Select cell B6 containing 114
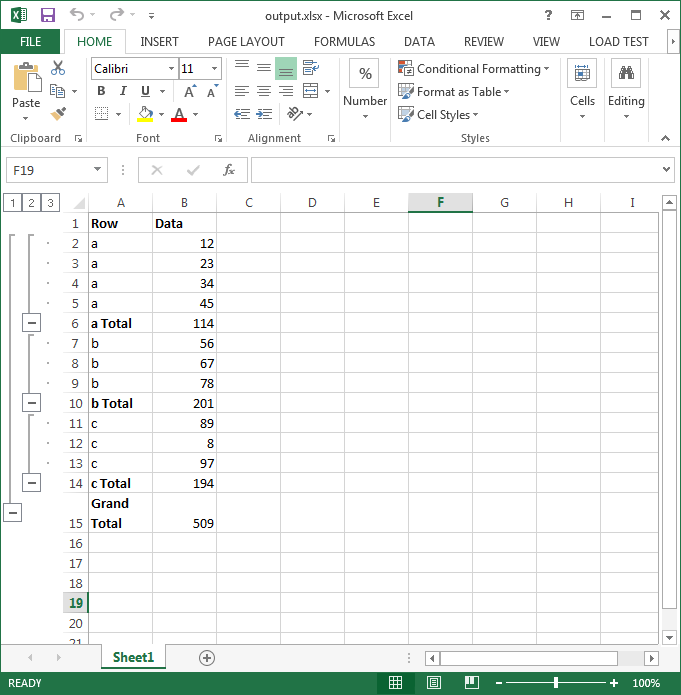 (x=184, y=323)
